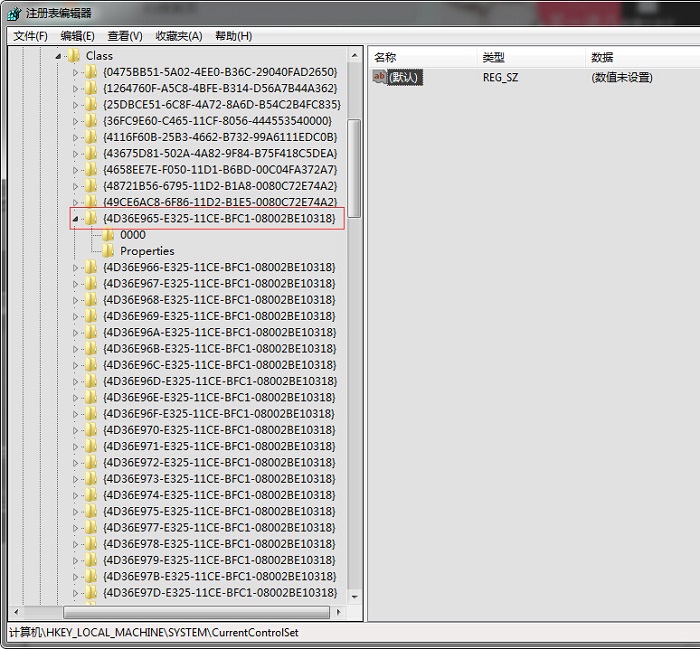Click the folder icon of {4D36E971-E325-11CE-BFC1-08002BE10318}
Viewport: 700px width, 649px height.
tap(91, 446)
